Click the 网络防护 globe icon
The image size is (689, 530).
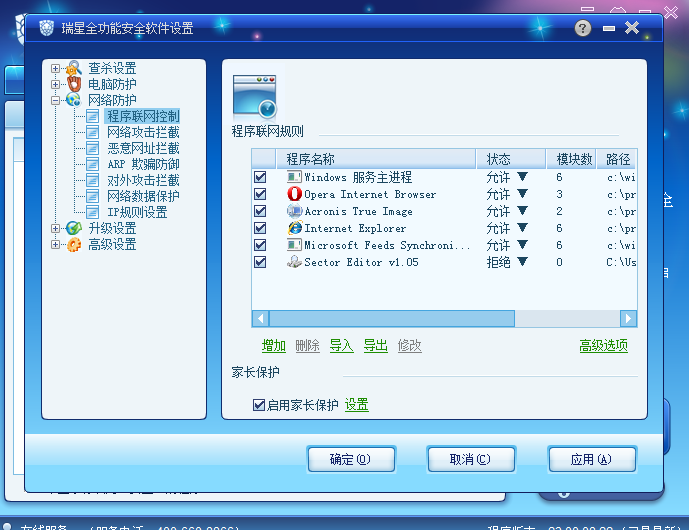point(74,100)
